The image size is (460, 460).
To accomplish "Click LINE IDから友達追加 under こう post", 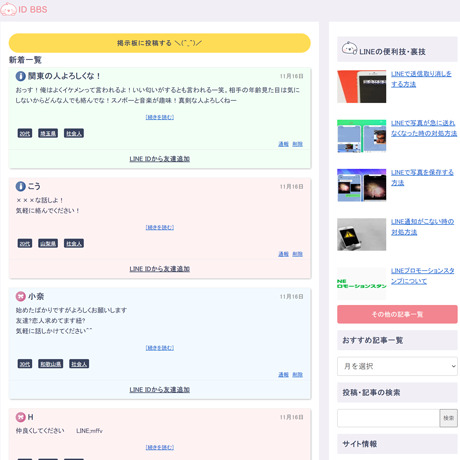I will [x=160, y=269].
